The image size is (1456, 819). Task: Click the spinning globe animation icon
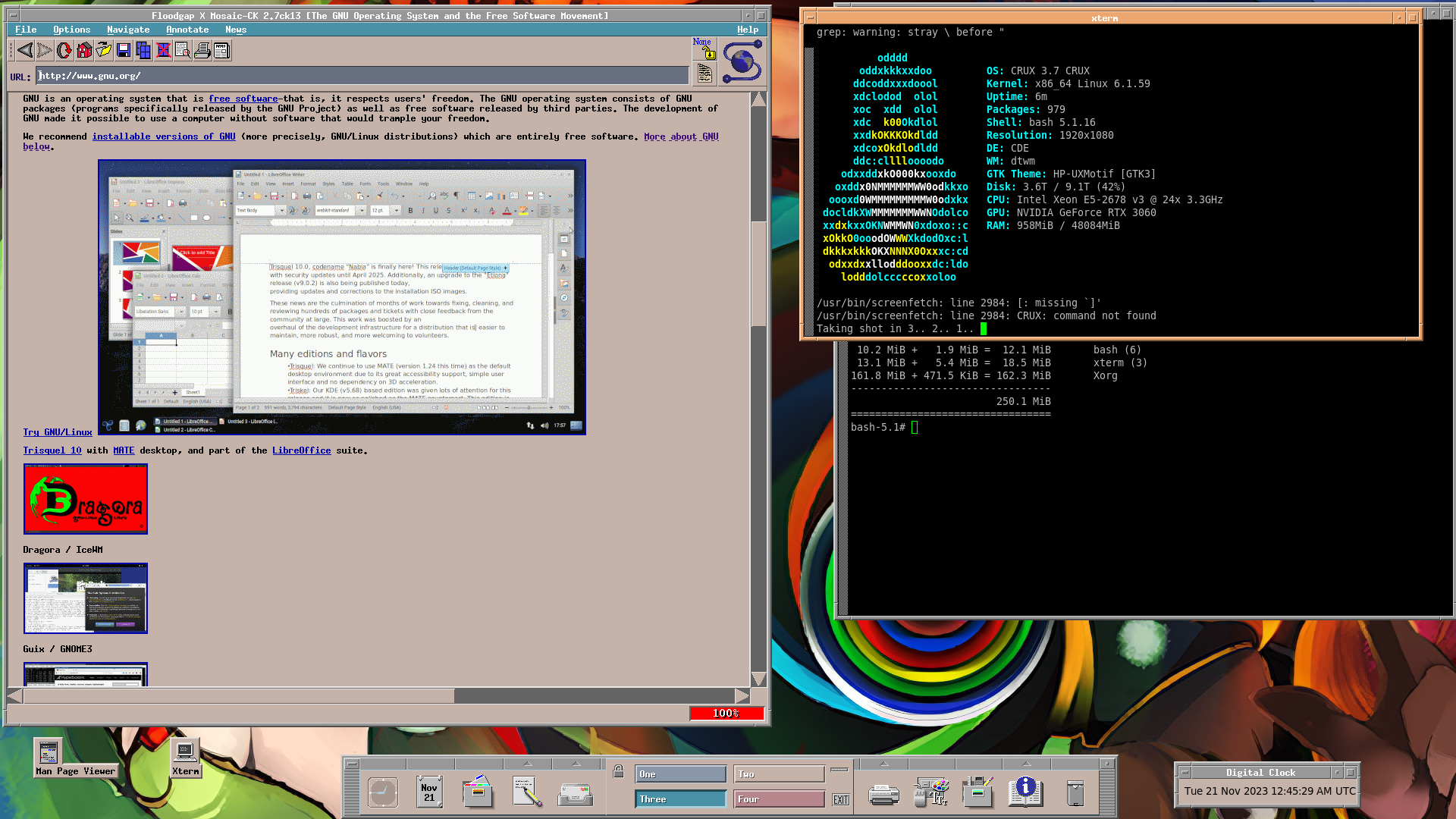click(742, 62)
